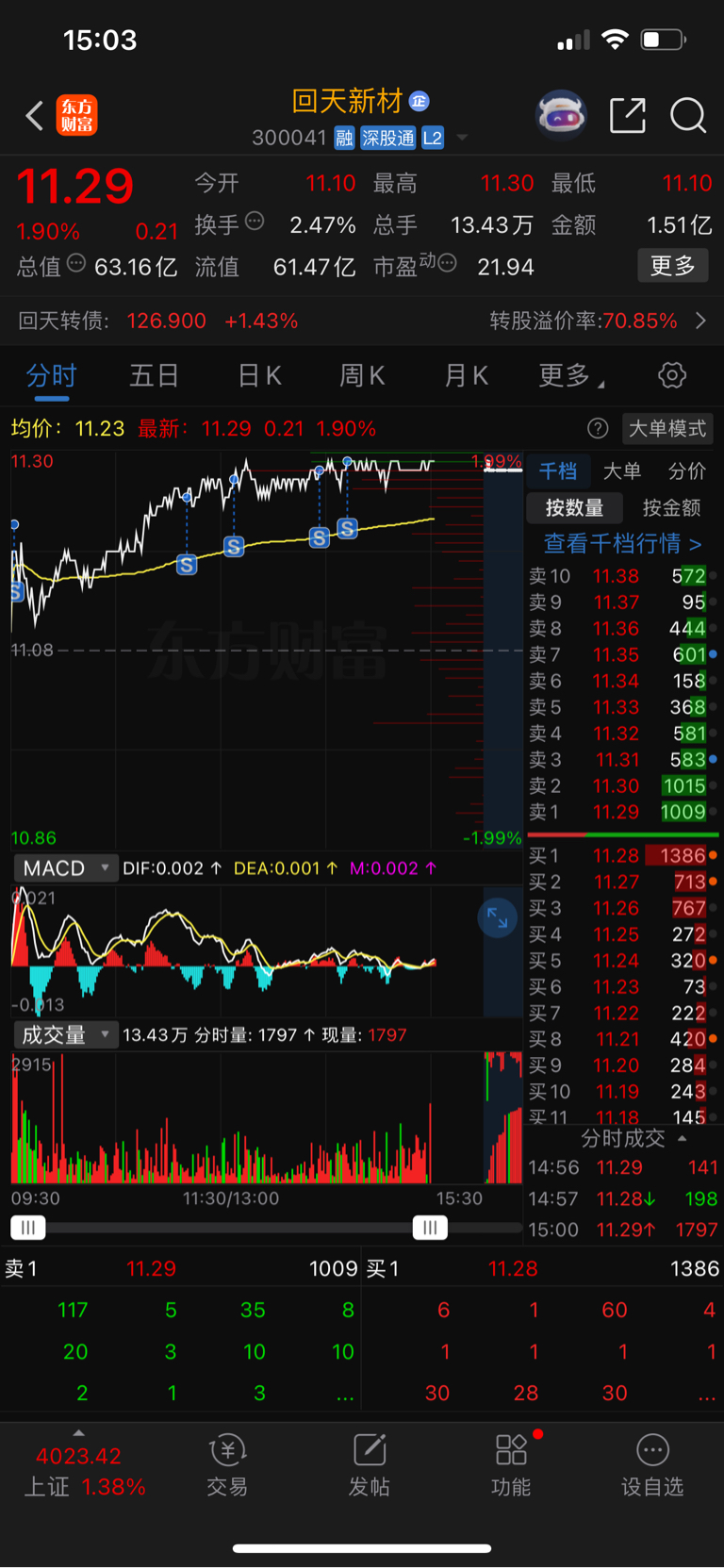Screen dimensions: 724x1568
Task: Tap the 深股通 badge
Action: [387, 139]
